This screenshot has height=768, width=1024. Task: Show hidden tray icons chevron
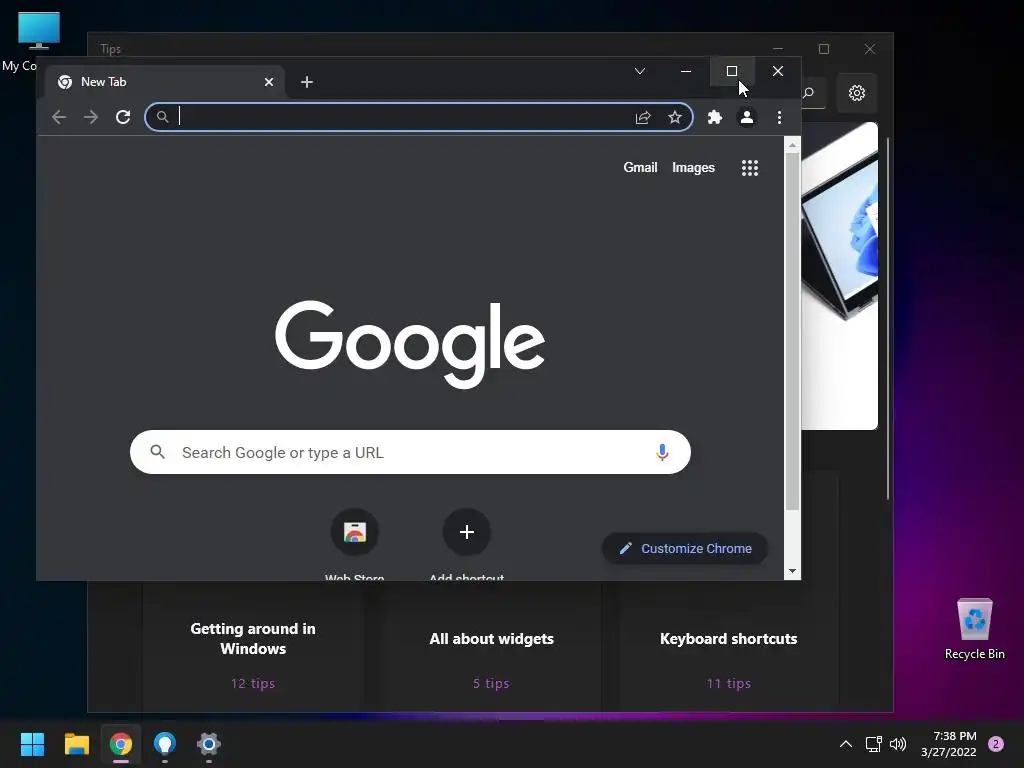(845, 744)
